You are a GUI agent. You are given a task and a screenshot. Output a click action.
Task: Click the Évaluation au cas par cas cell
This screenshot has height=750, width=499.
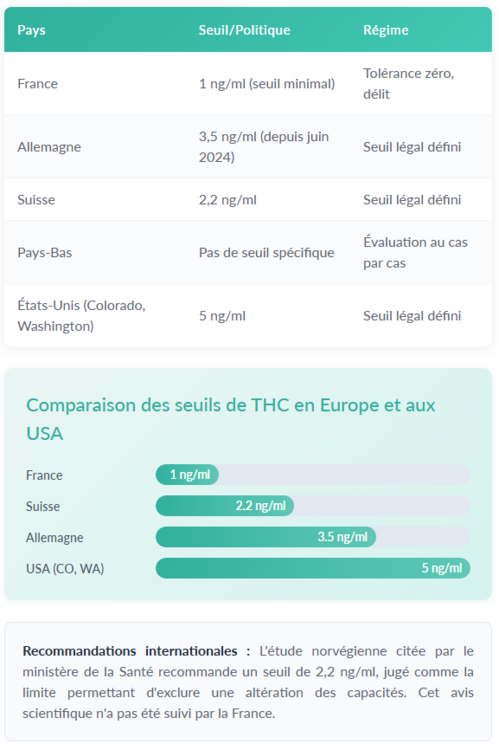click(x=415, y=253)
